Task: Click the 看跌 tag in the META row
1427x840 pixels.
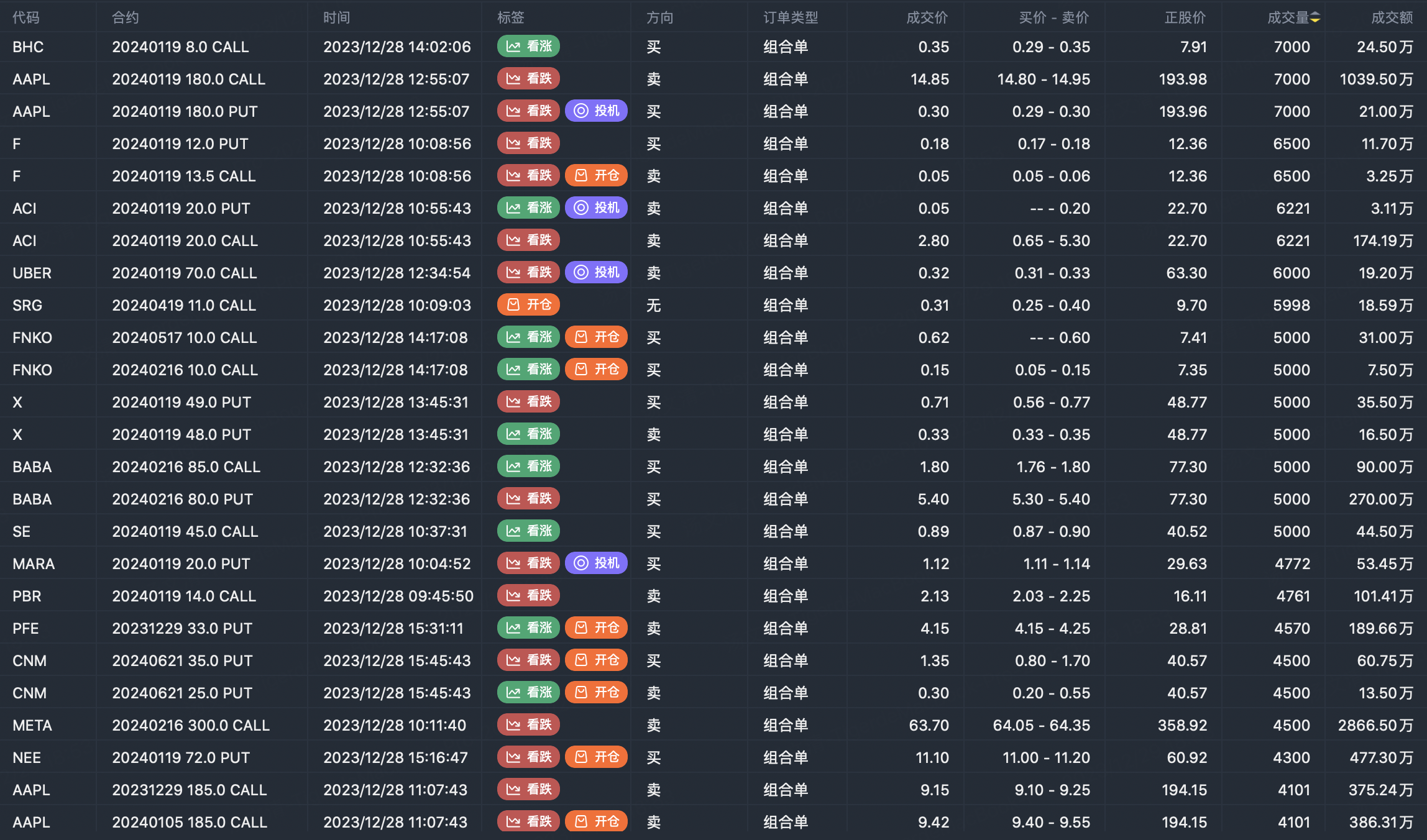Action: tap(528, 725)
